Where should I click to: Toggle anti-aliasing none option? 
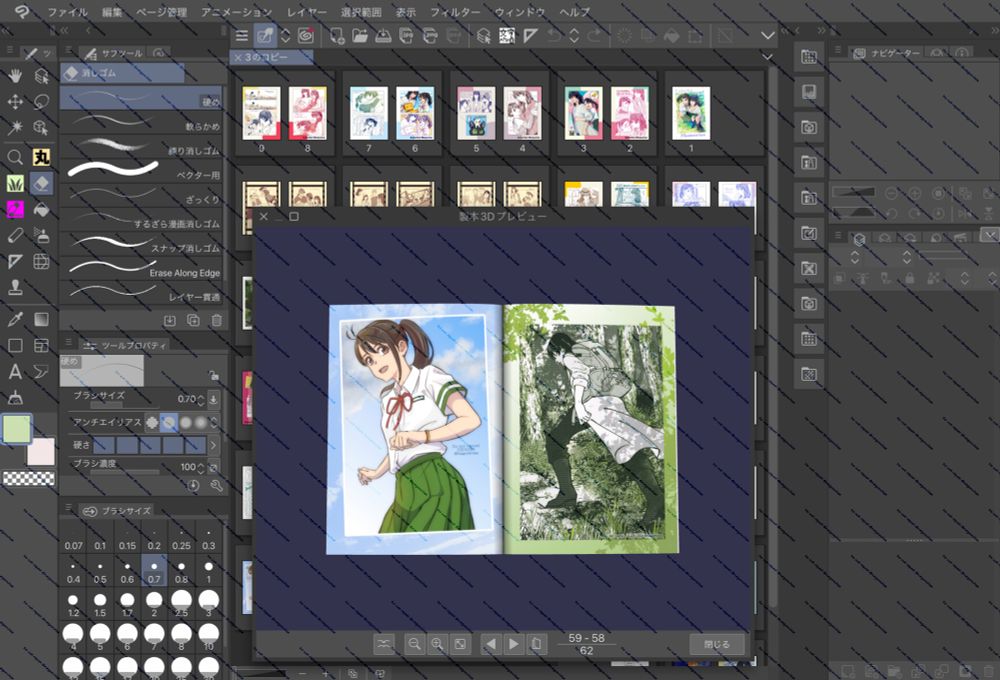pyautogui.click(x=152, y=422)
